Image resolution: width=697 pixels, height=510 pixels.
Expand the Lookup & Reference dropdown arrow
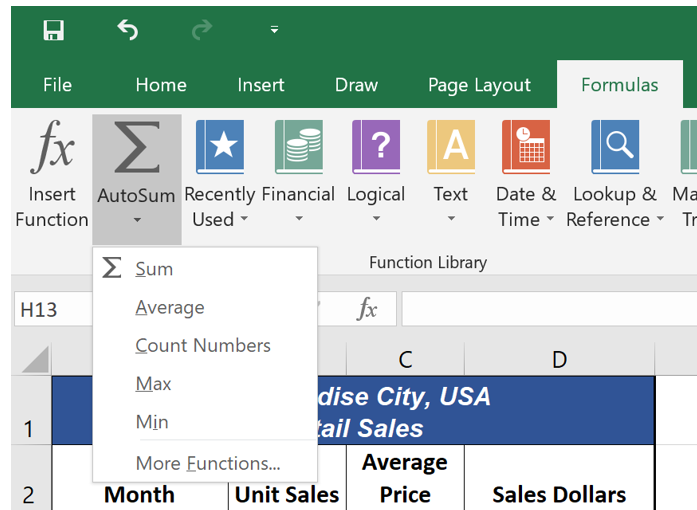[x=660, y=218]
